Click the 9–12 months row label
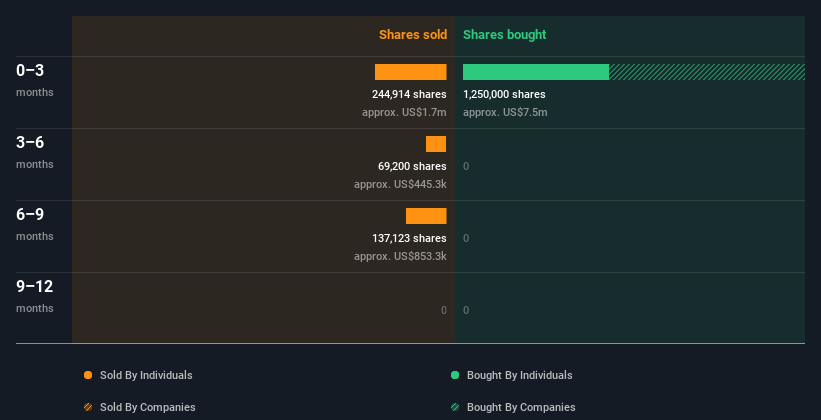 [35, 296]
